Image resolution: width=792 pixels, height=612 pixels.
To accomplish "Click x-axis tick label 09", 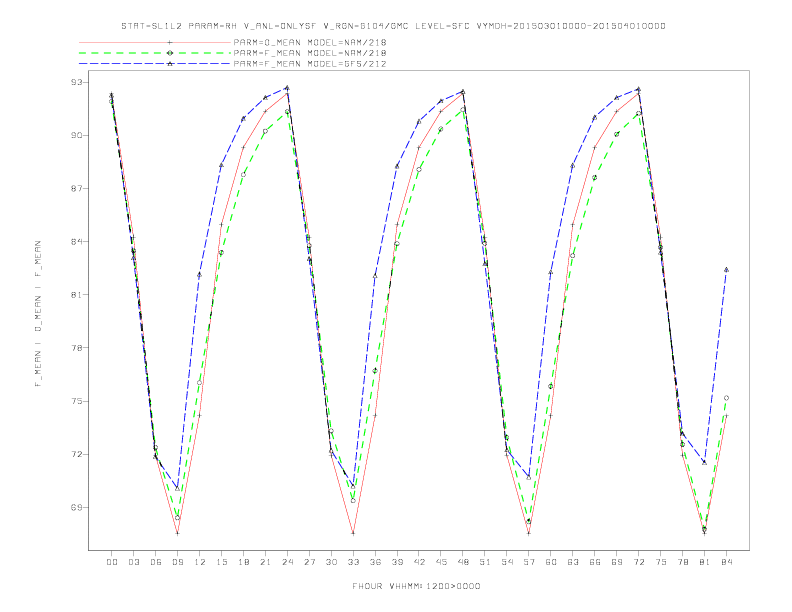I will (x=177, y=562).
